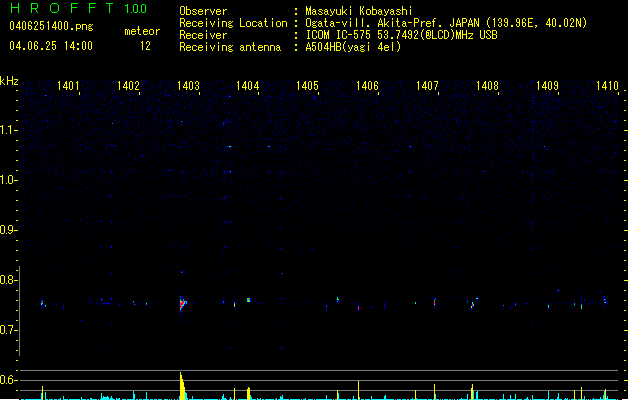Click the Receiving antenna label

[230, 47]
